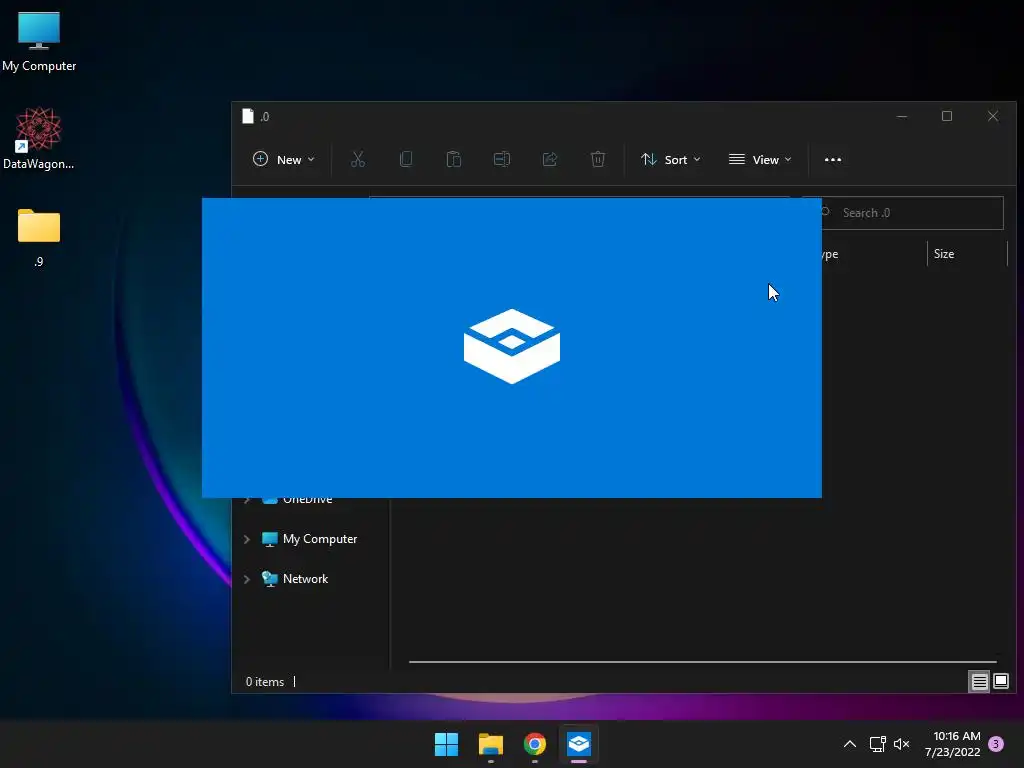Click the Paste clipboard icon
Image resolution: width=1024 pixels, height=768 pixels.
pyautogui.click(x=454, y=159)
